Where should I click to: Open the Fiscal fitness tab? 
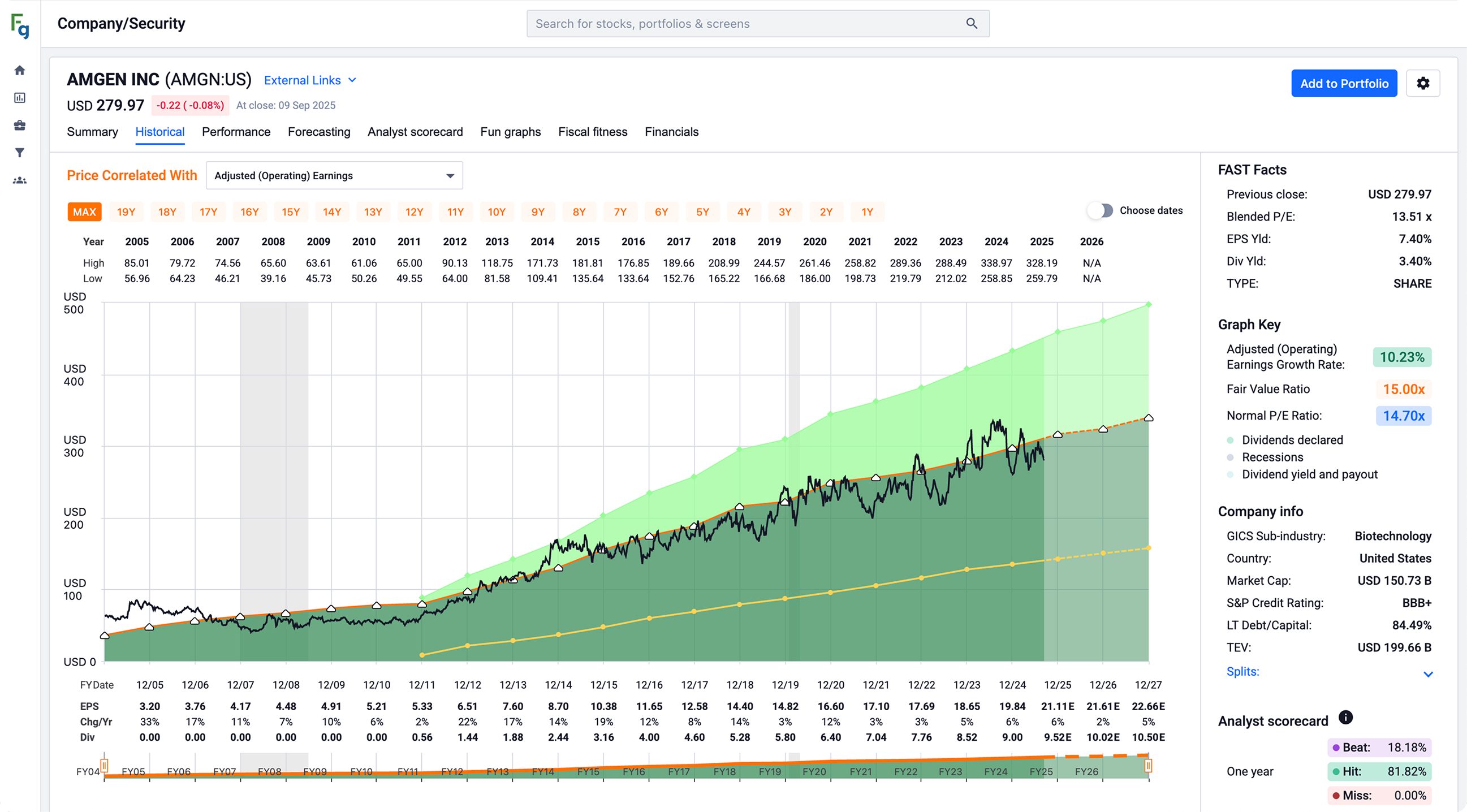click(593, 132)
